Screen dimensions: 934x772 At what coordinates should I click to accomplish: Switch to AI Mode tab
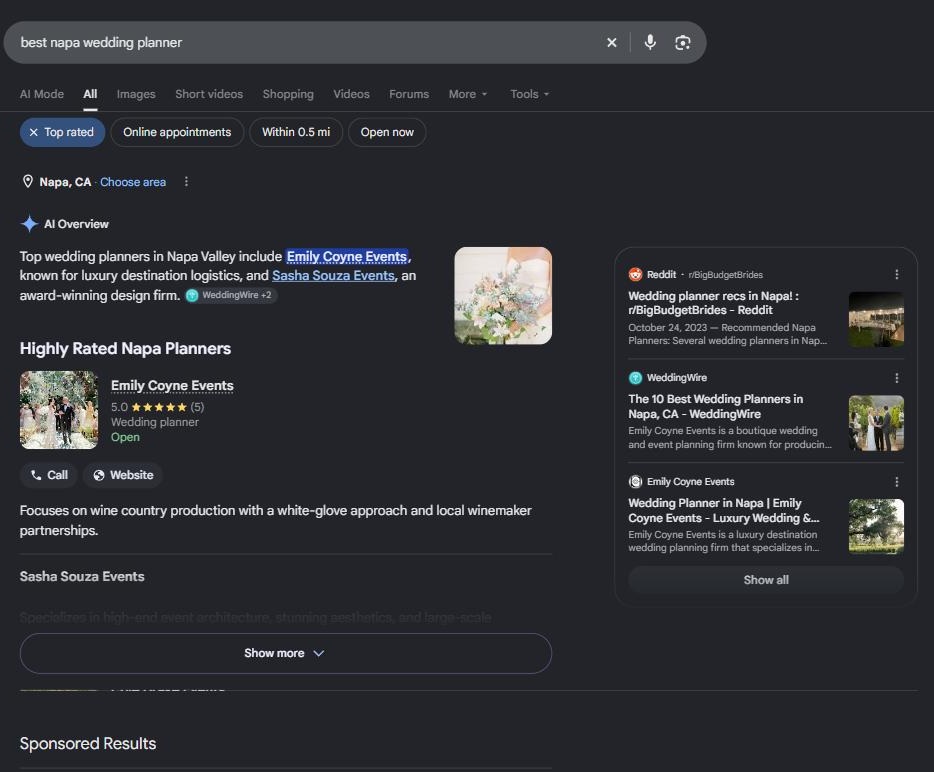[x=42, y=94]
